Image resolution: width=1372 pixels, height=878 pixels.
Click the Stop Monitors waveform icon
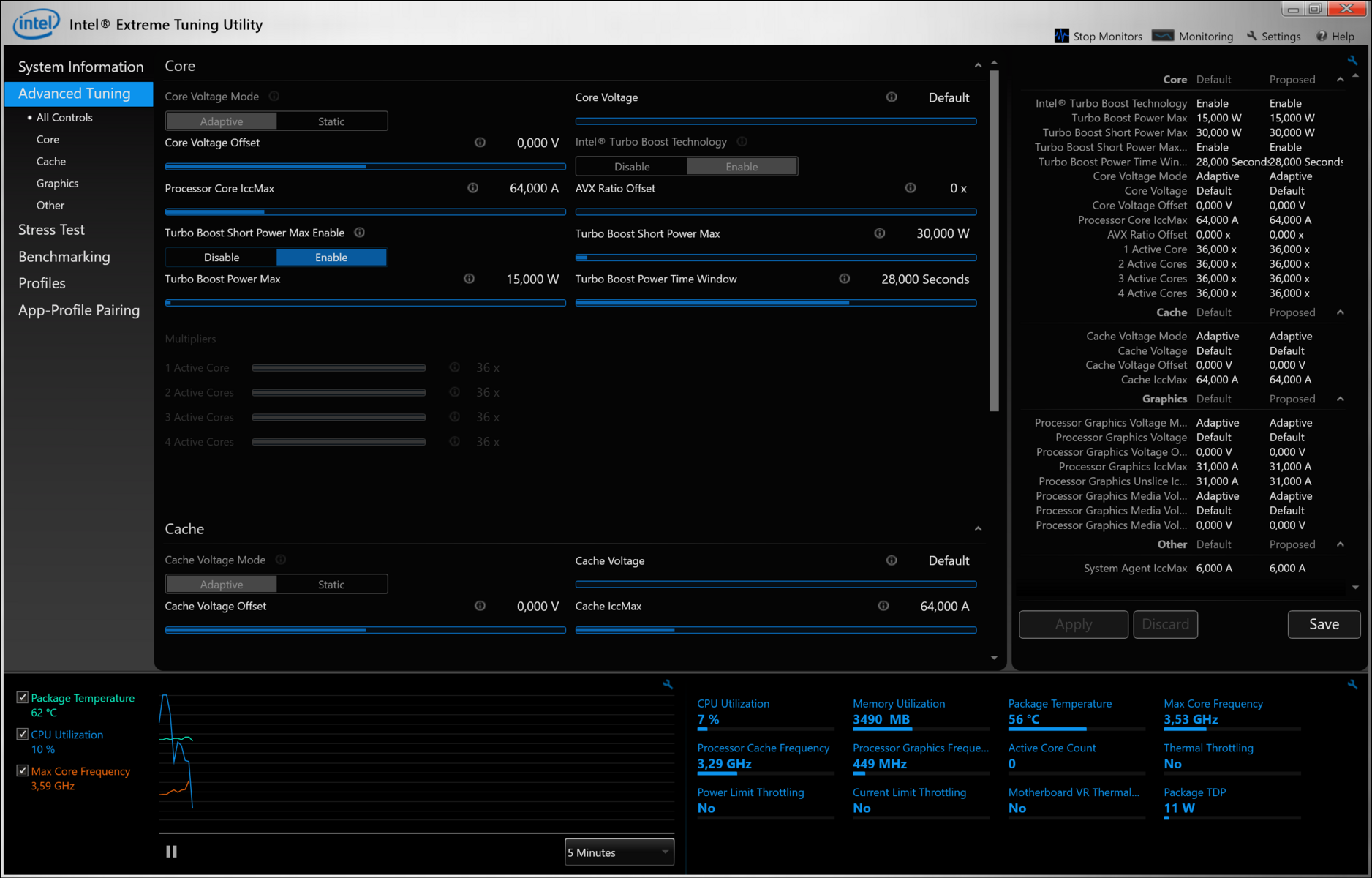(x=1061, y=36)
